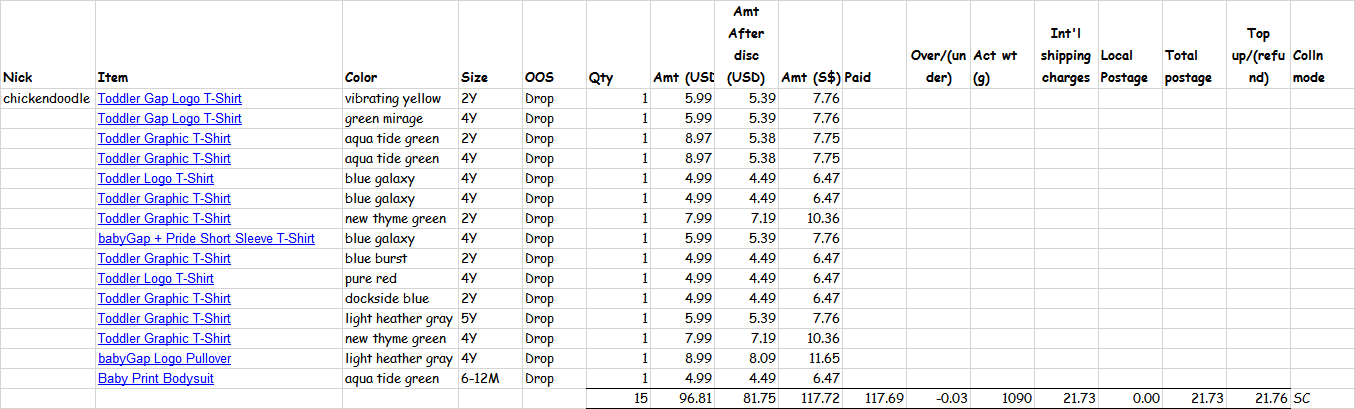Open the Toddler Gap Logo T-Shirt link in vibrating yellow row
The image size is (1355, 409).
[169, 99]
